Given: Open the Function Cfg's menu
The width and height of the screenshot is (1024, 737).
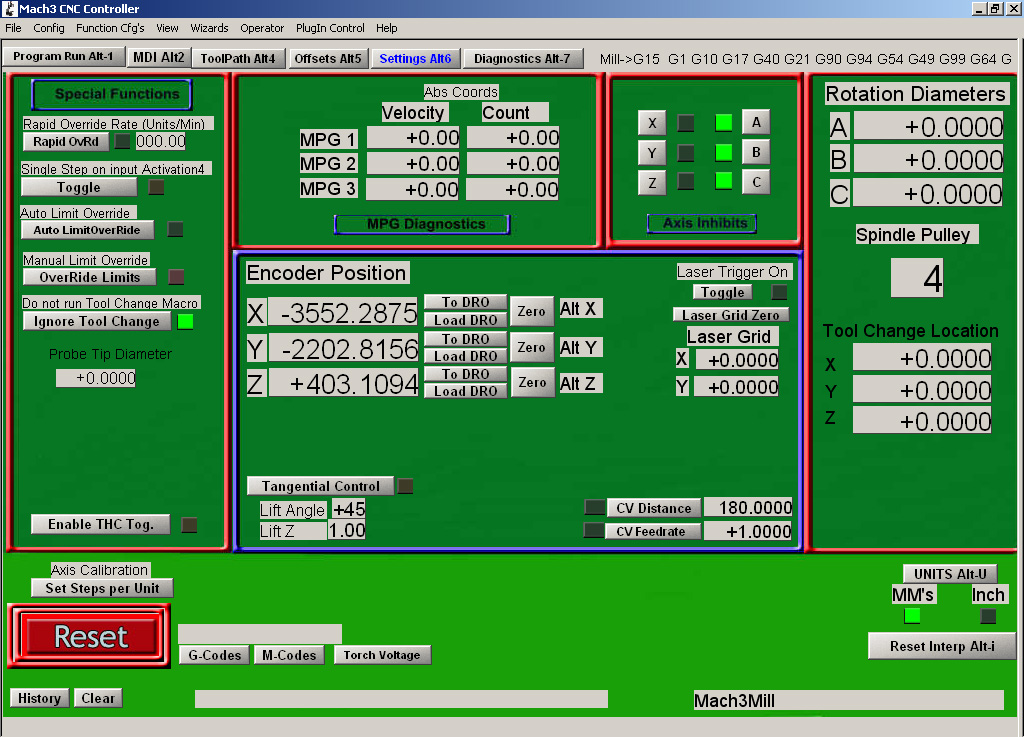Looking at the screenshot, I should 110,28.
